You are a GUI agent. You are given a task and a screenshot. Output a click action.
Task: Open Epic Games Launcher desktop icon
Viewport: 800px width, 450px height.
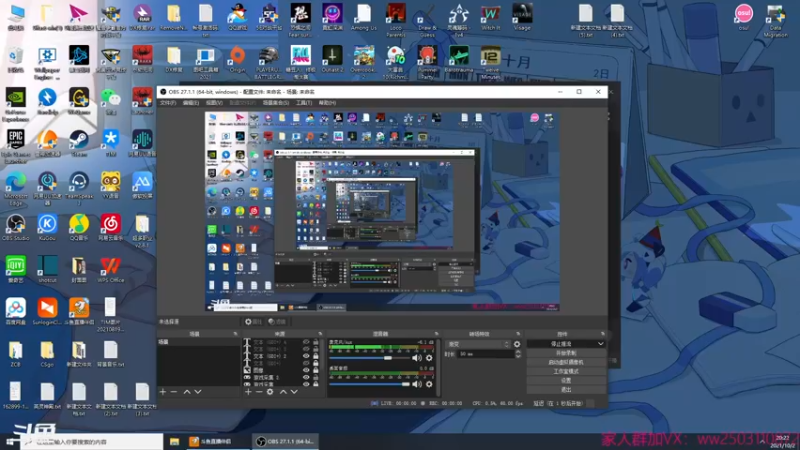[x=16, y=146]
